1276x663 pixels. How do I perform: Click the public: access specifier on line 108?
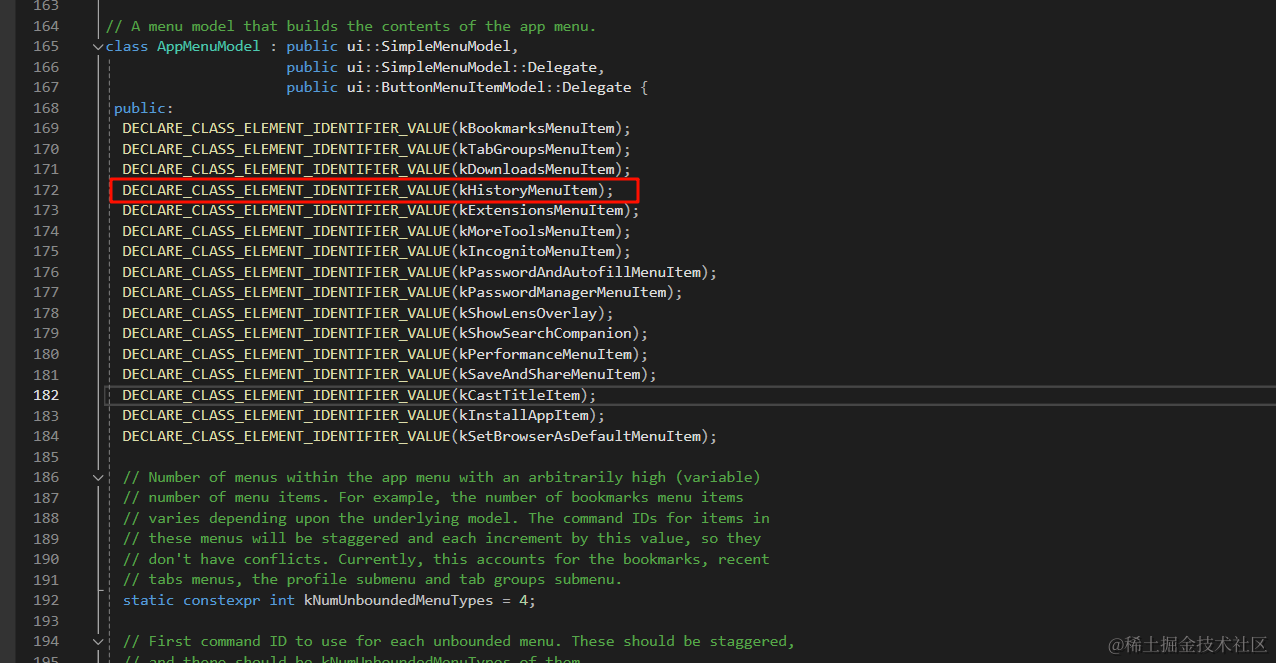pos(144,108)
